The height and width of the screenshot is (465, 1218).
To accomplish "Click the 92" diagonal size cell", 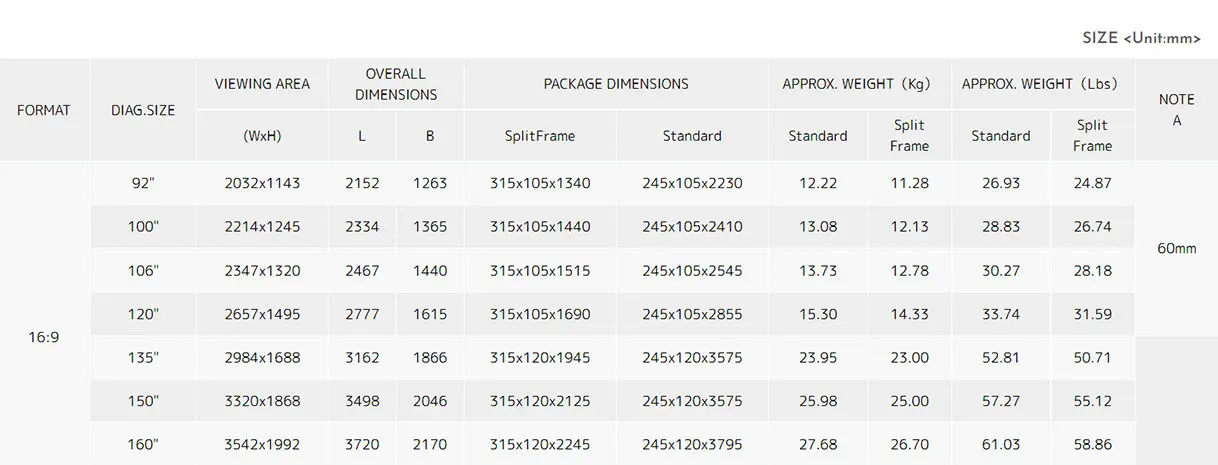I will (x=143, y=184).
